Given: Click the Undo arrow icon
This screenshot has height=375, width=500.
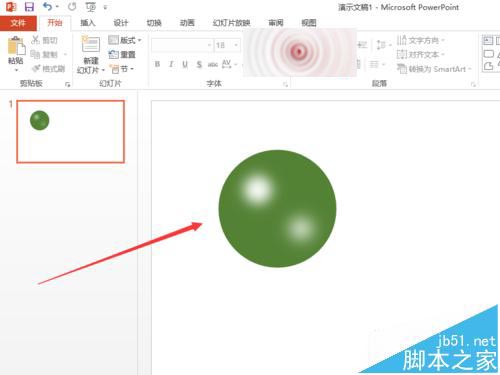Looking at the screenshot, I should coord(48,6).
